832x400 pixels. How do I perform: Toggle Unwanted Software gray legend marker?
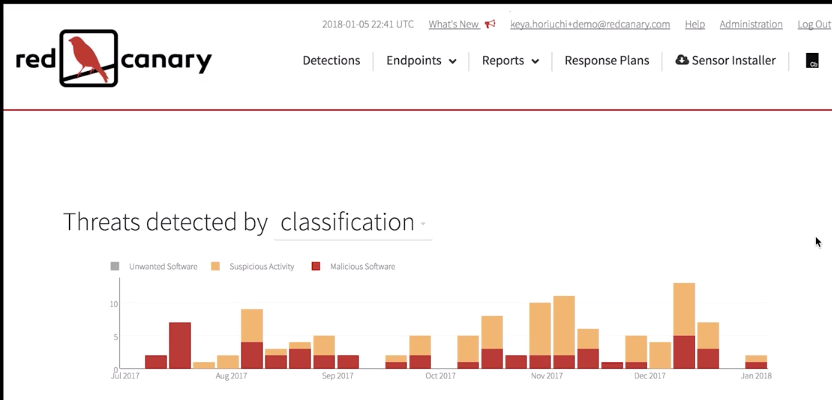[x=115, y=267]
